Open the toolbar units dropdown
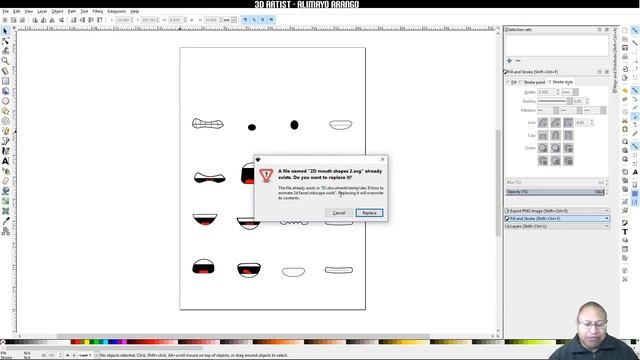This screenshot has width=640, height=360. coord(230,20)
